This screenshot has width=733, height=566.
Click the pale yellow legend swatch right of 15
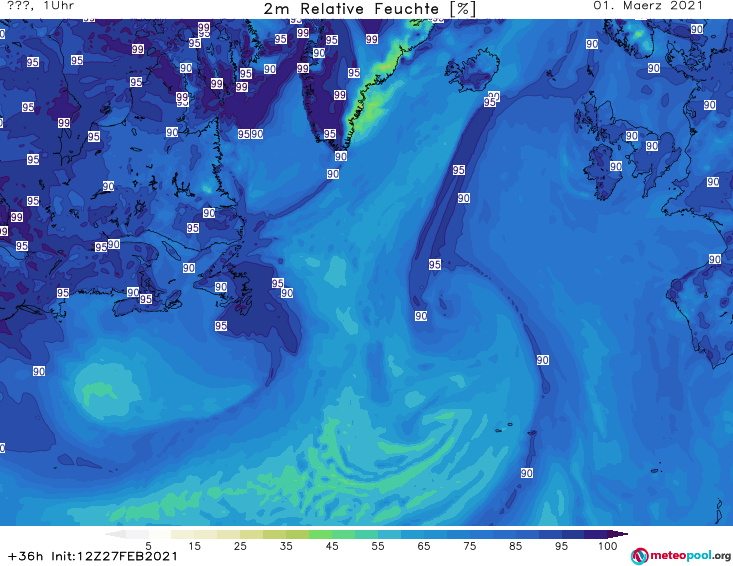click(206, 534)
